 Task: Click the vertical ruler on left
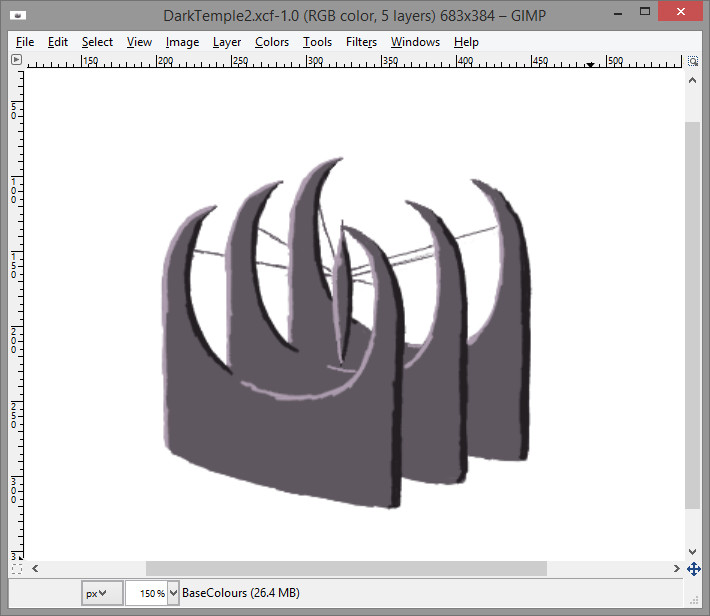[x=17, y=315]
